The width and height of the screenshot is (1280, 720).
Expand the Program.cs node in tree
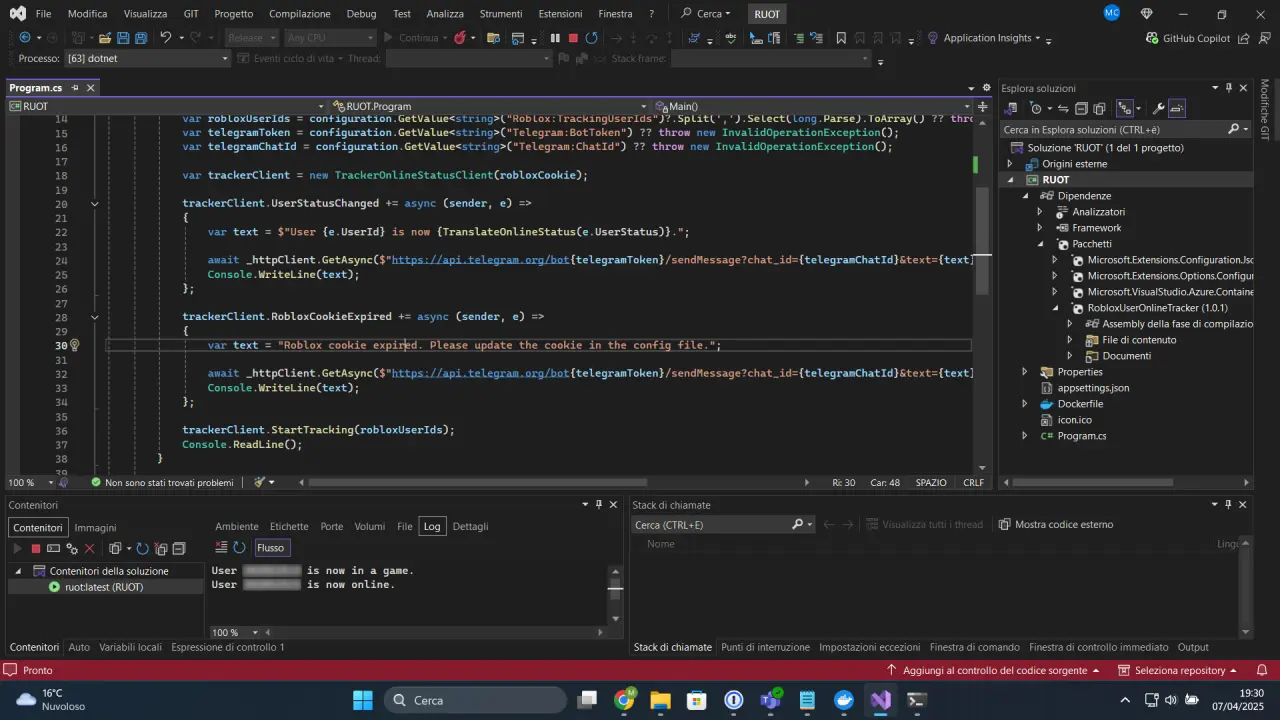(x=1024, y=436)
